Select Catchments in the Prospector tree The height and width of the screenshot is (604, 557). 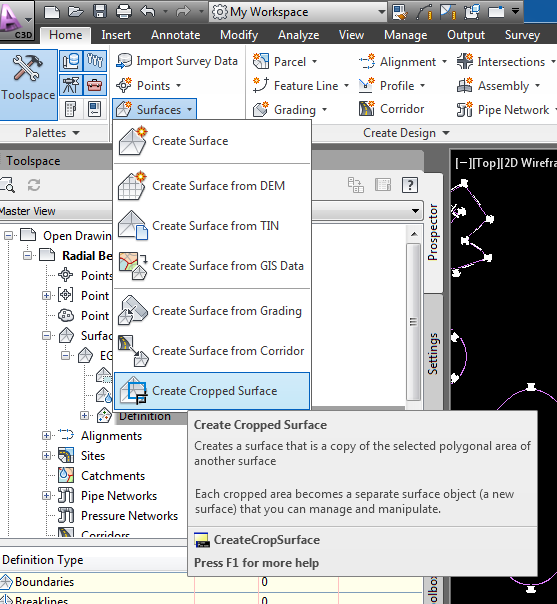pyautogui.click(x=113, y=476)
